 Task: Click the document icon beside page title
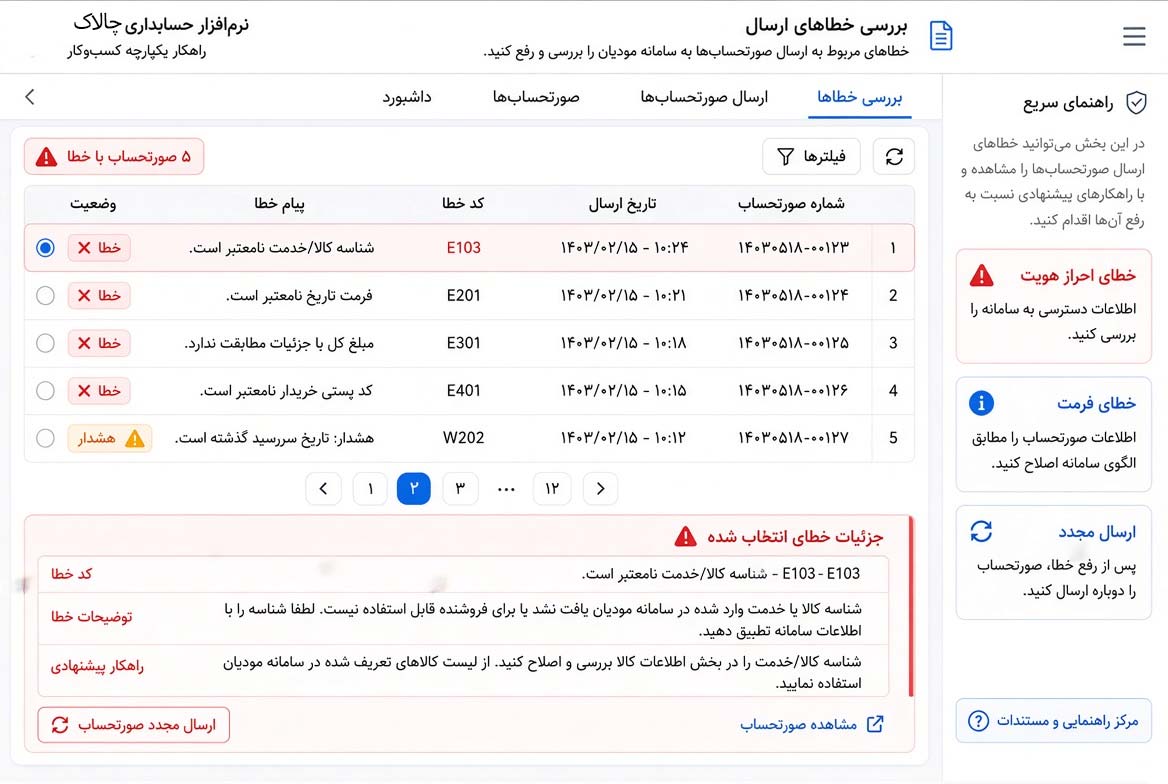941,36
